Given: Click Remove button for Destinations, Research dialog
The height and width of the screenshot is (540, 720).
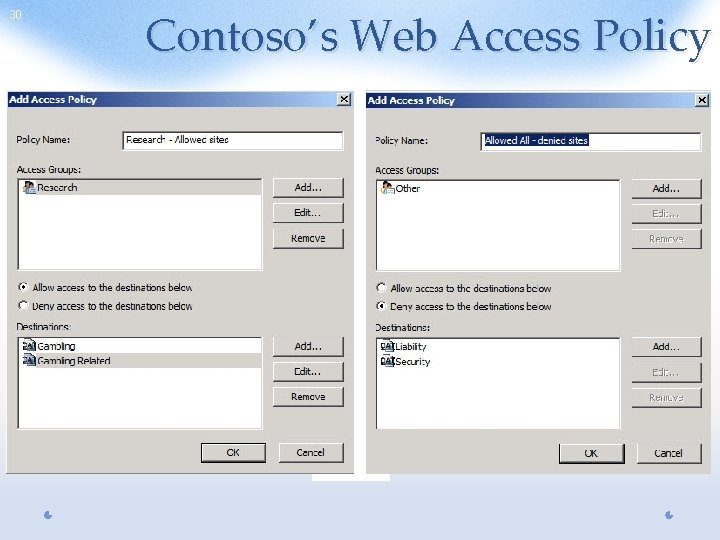Looking at the screenshot, I should click(308, 397).
